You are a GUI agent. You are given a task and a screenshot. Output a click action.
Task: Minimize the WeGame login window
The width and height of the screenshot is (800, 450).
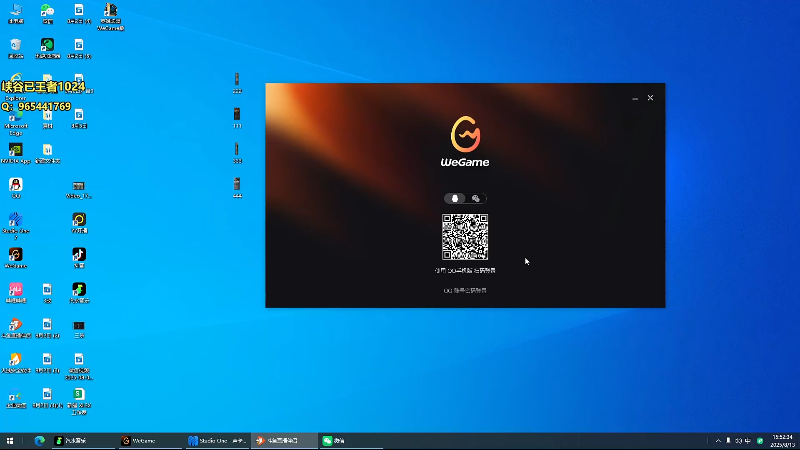pos(635,98)
